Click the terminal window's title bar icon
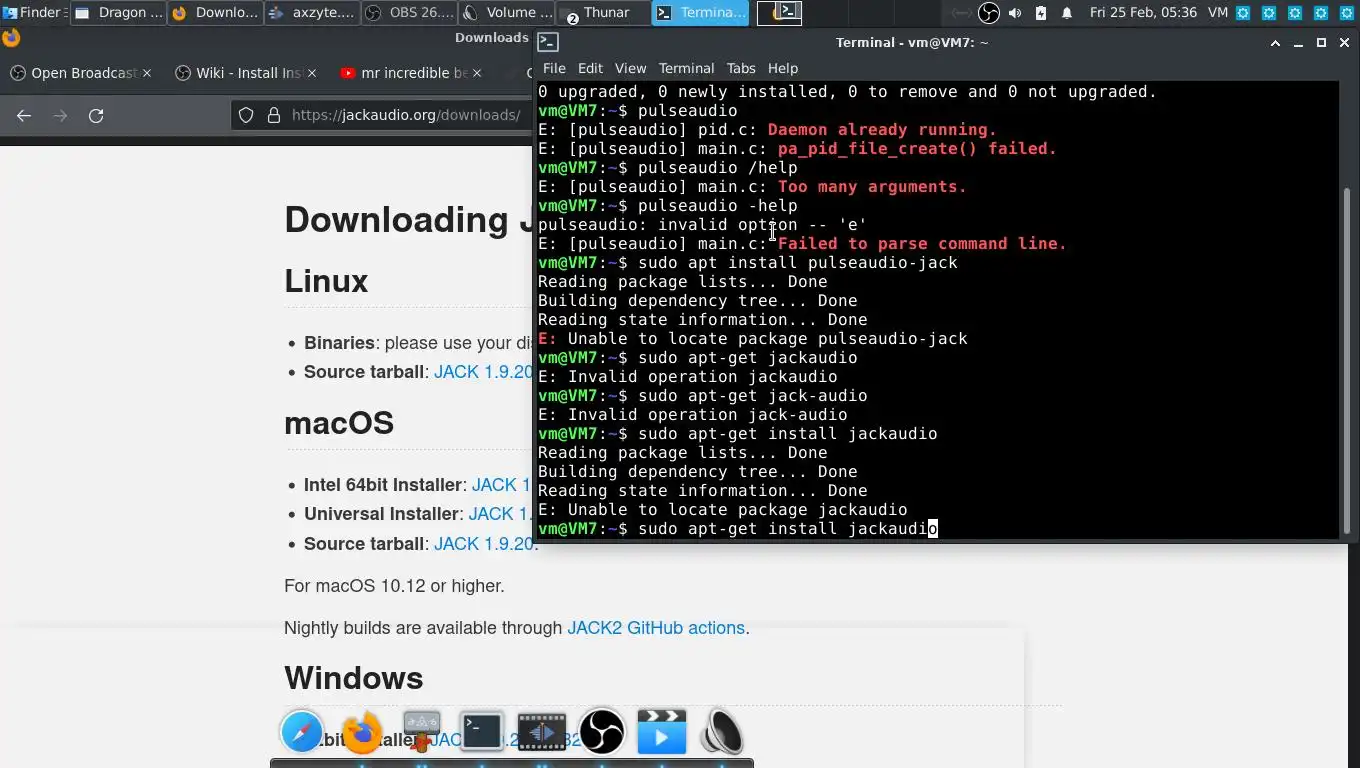 [x=548, y=42]
